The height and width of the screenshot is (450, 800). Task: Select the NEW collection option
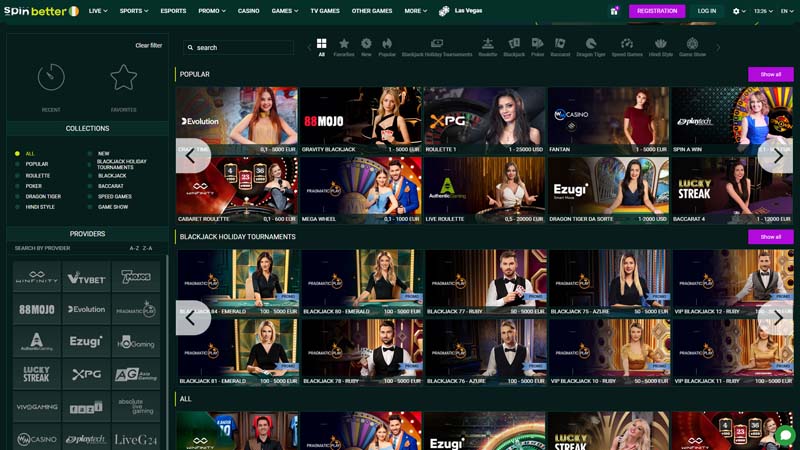click(x=98, y=154)
